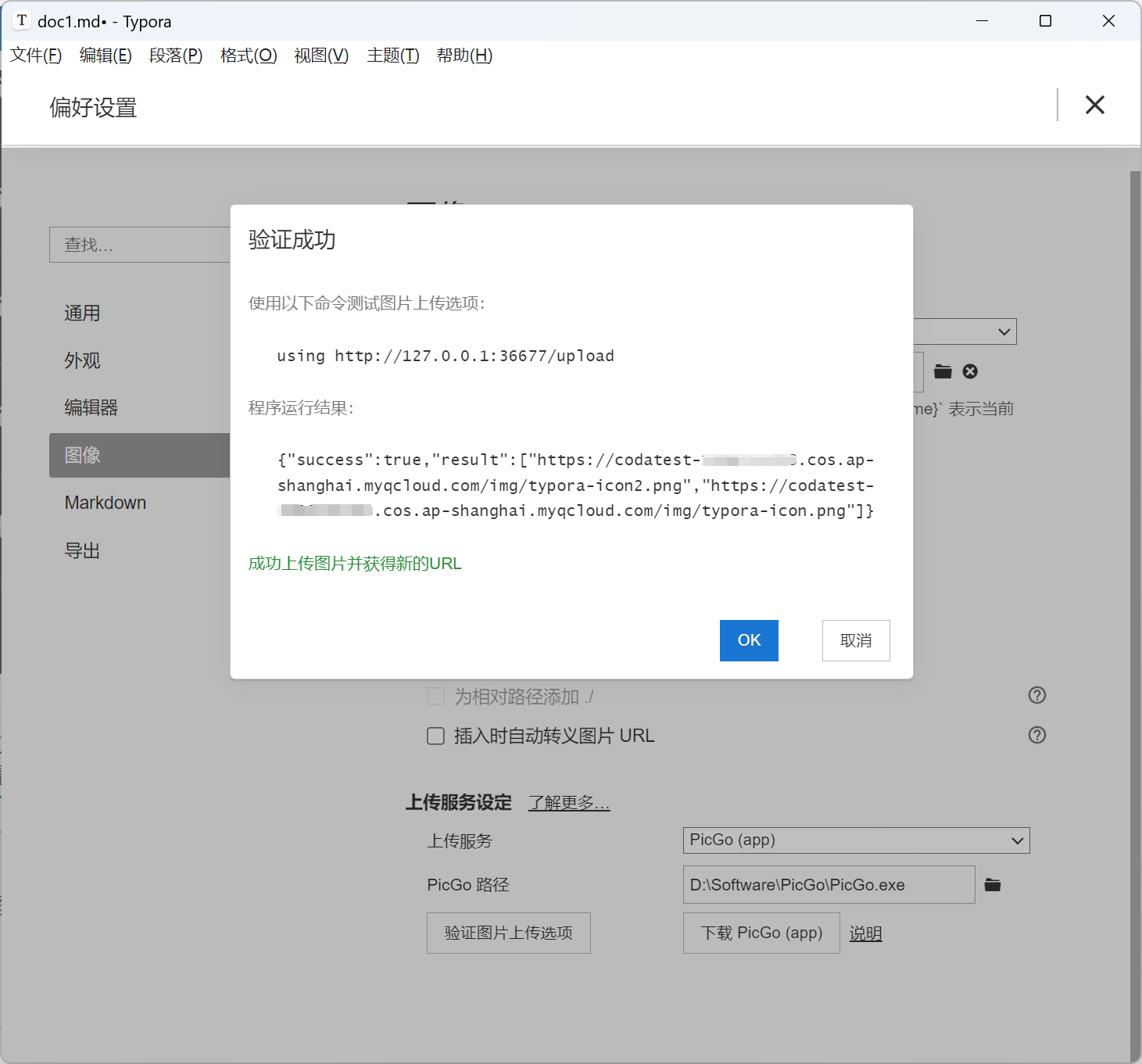Expand the image insert action dropdown
1142x1064 pixels.
coord(965,331)
